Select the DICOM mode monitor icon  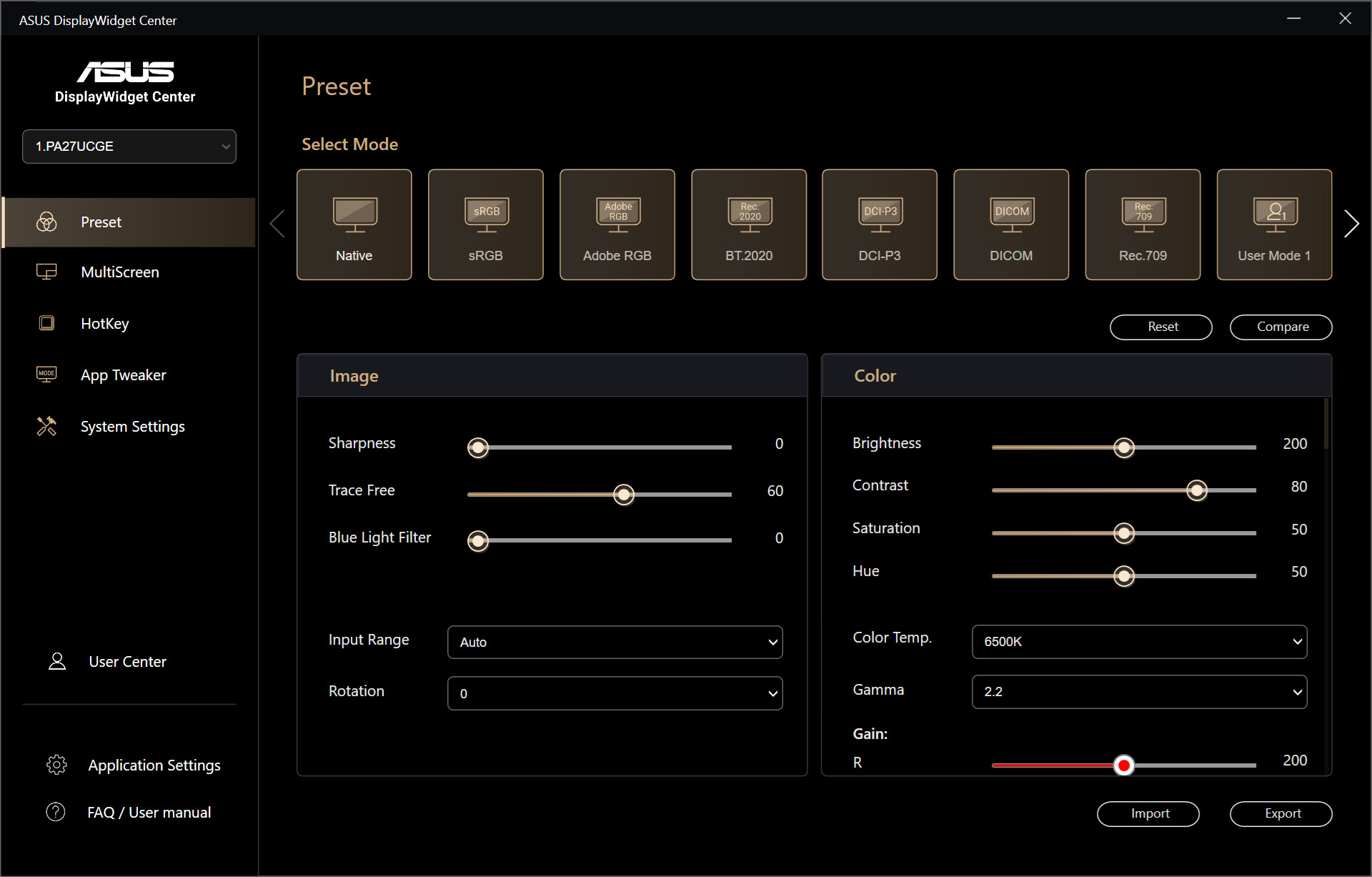point(1012,214)
